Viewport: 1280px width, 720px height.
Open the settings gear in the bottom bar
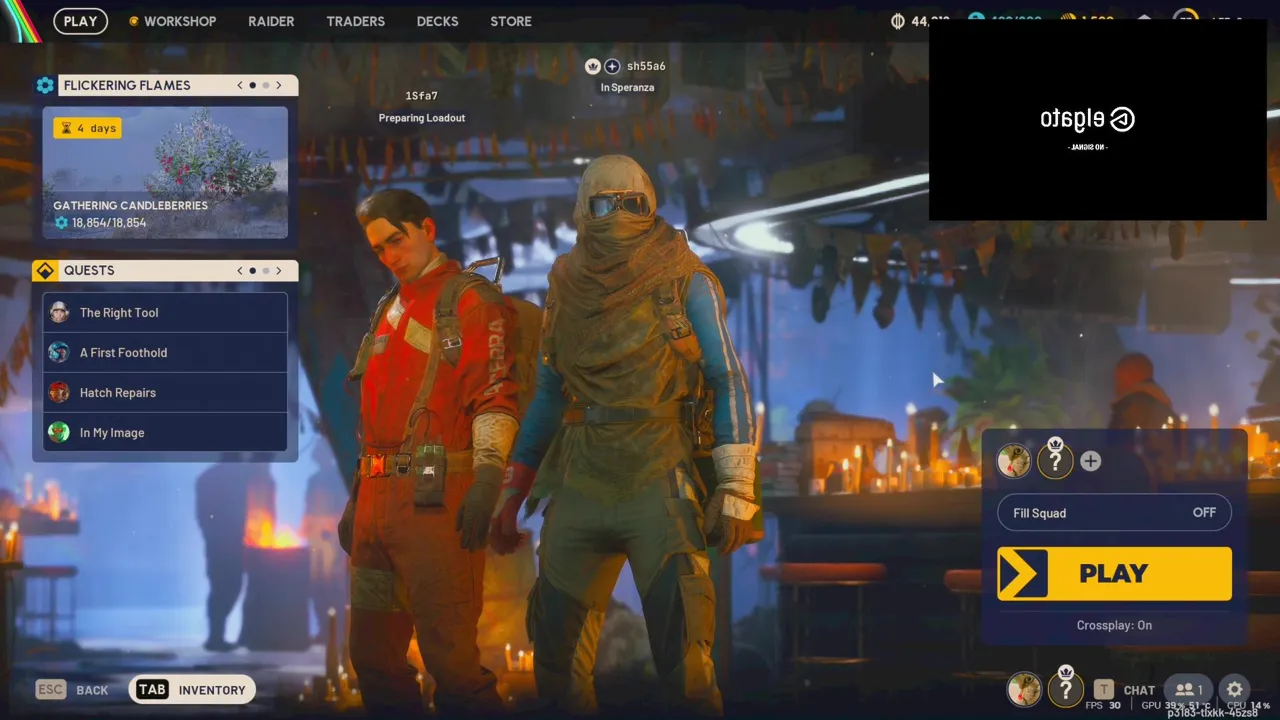click(1234, 689)
